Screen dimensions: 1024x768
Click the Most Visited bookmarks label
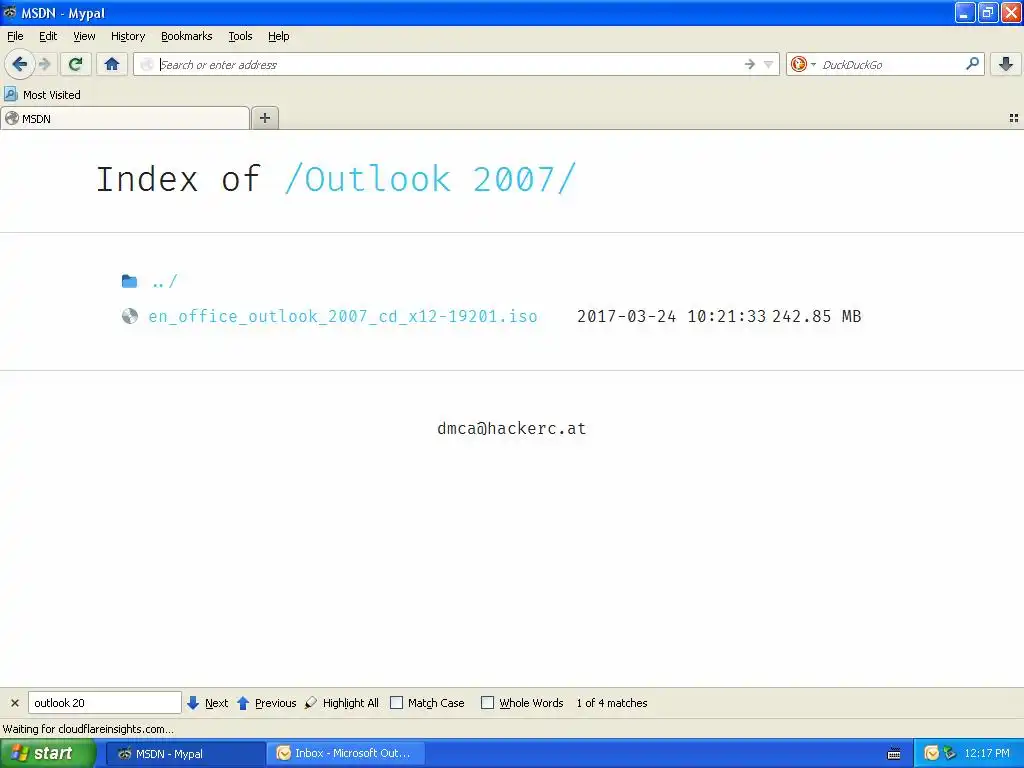[52, 95]
